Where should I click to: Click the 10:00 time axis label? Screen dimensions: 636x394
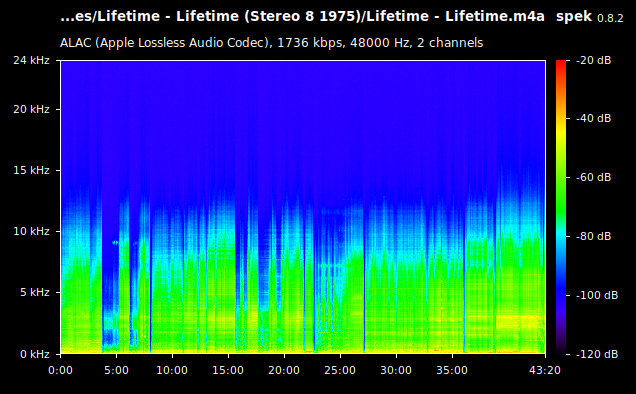(x=172, y=370)
